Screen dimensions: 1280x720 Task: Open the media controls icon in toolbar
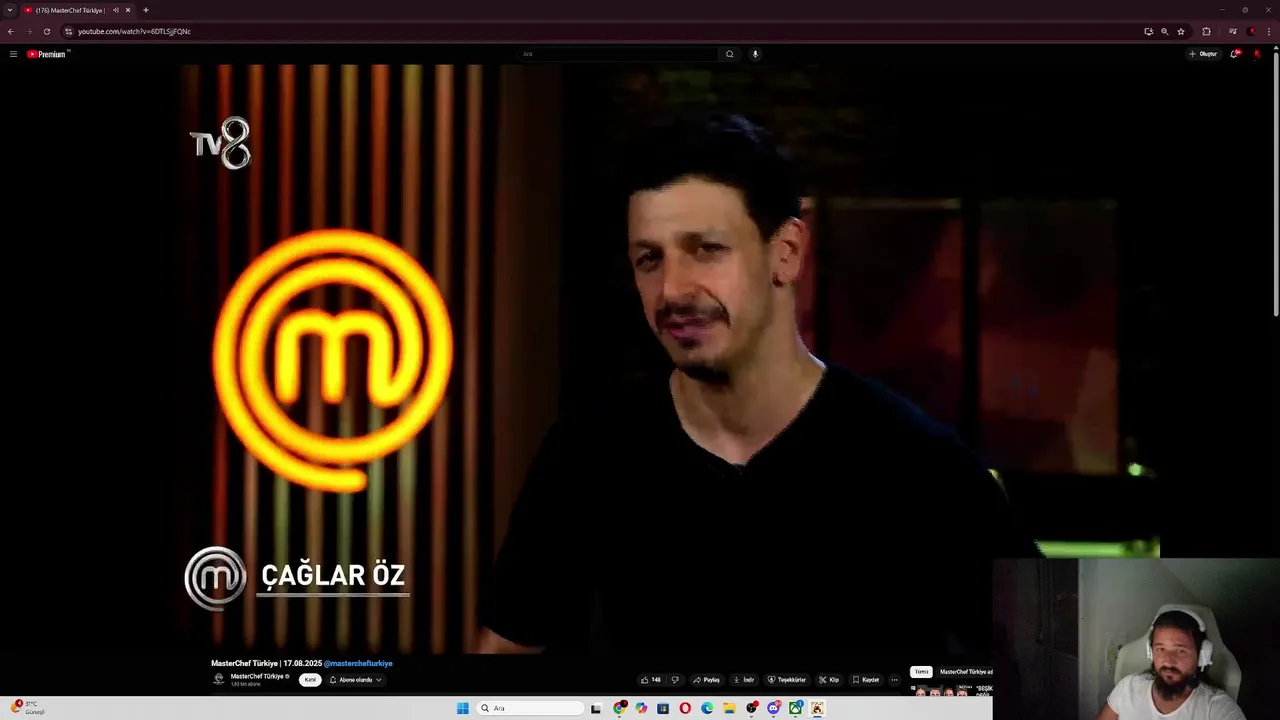(x=1233, y=31)
